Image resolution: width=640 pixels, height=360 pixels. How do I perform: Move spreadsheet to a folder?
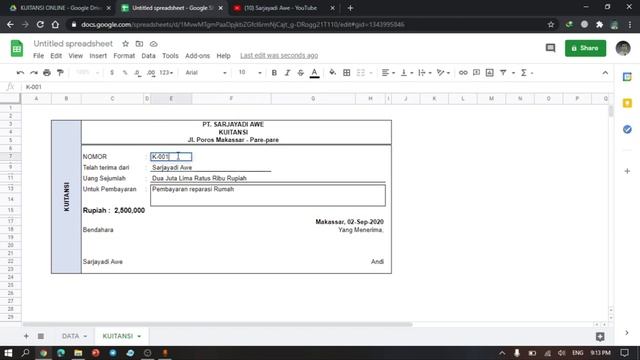139,44
